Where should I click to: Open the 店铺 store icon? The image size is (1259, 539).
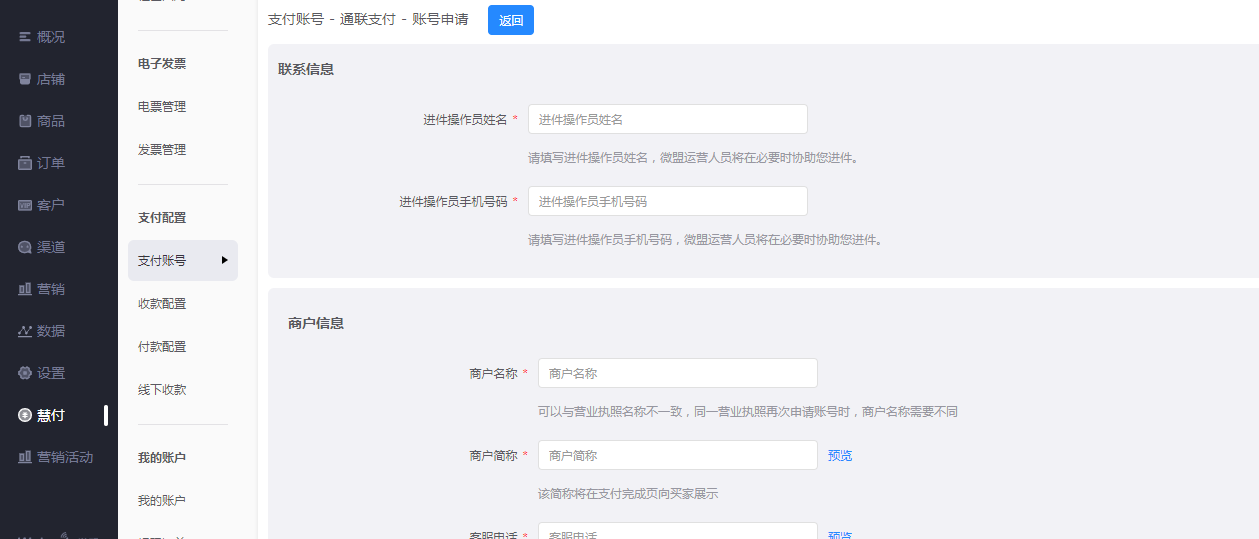point(25,79)
